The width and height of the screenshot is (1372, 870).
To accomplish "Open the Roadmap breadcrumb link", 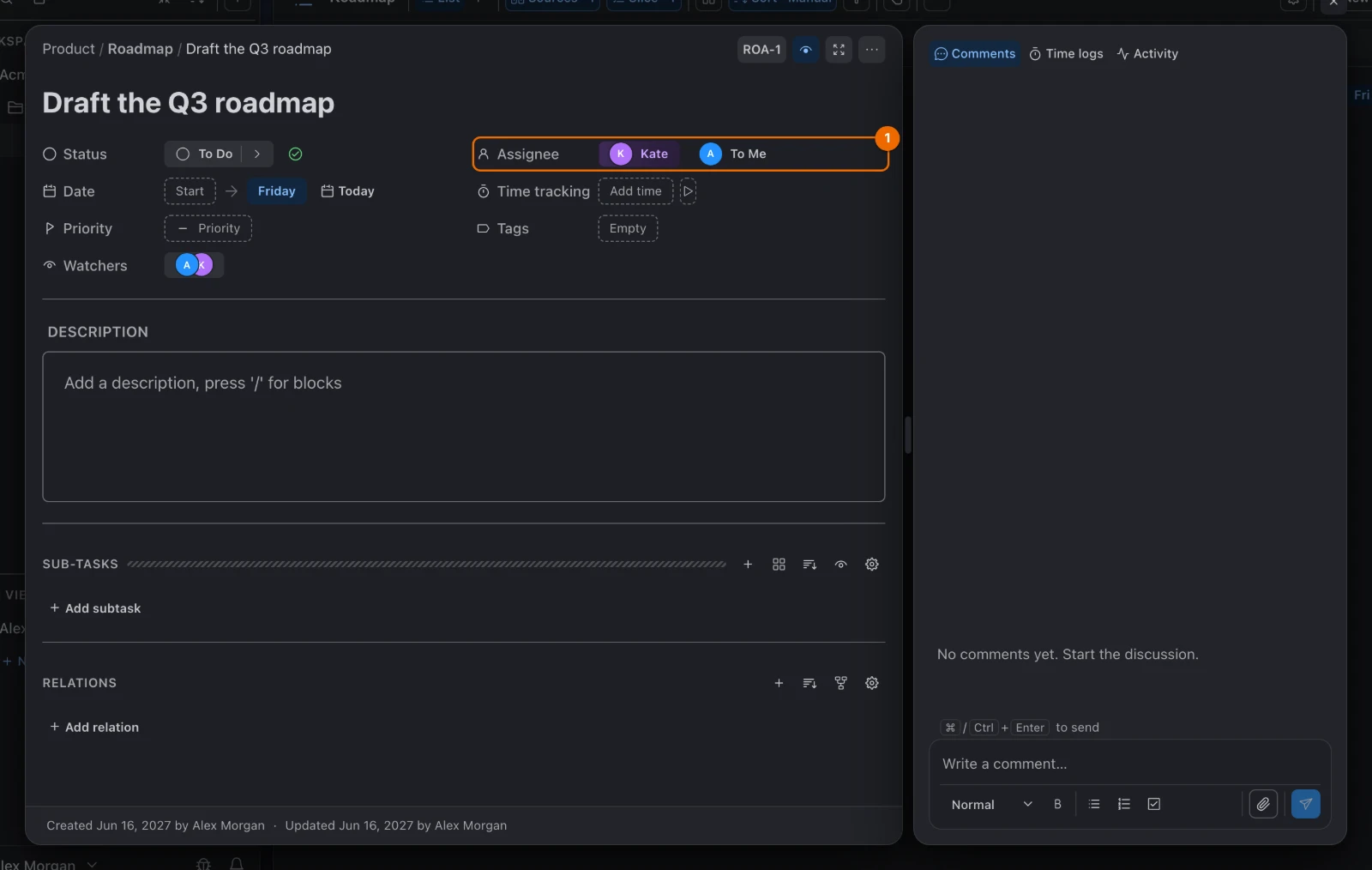I will pyautogui.click(x=140, y=49).
